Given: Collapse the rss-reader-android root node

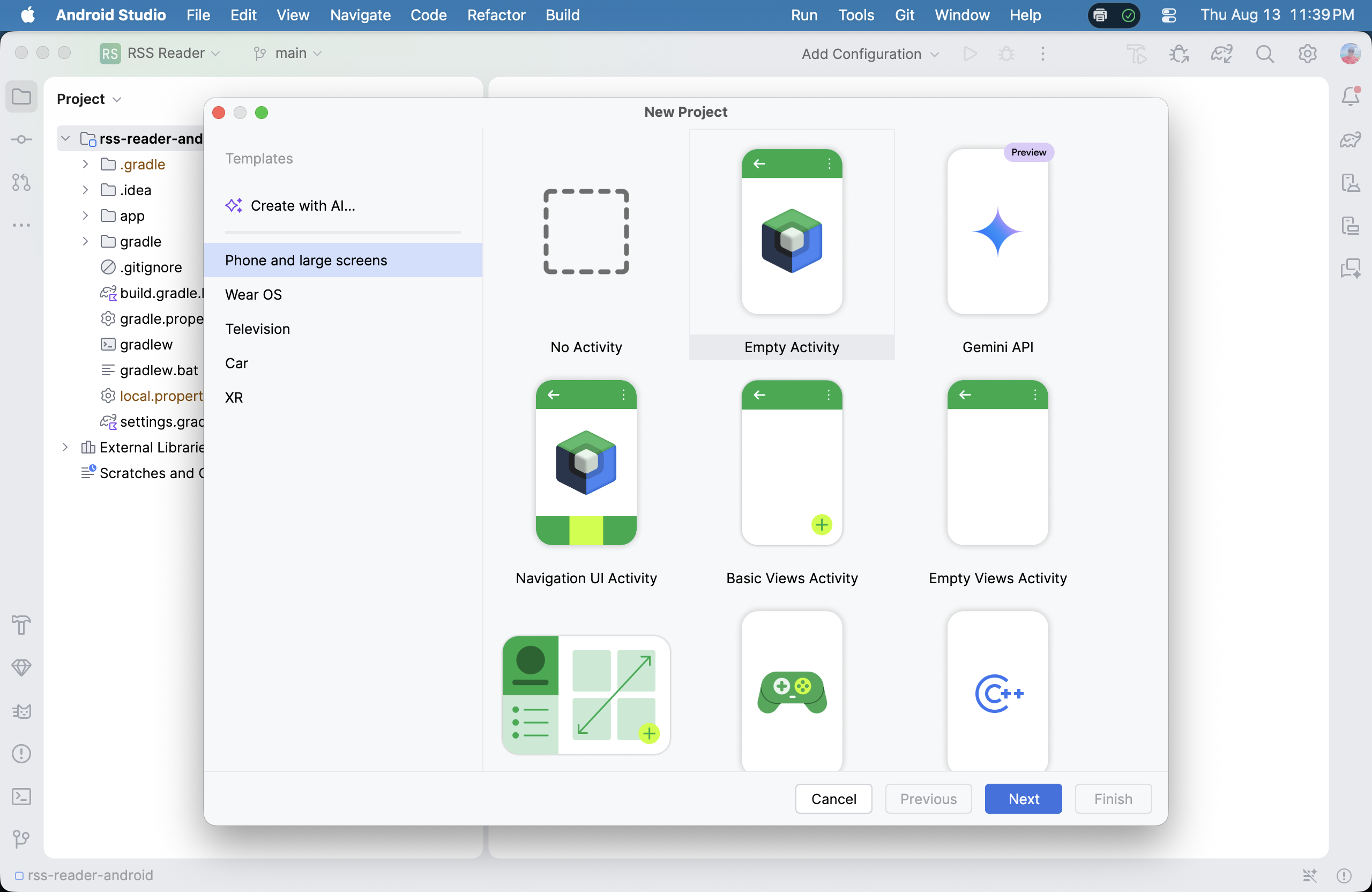Looking at the screenshot, I should tap(66, 138).
